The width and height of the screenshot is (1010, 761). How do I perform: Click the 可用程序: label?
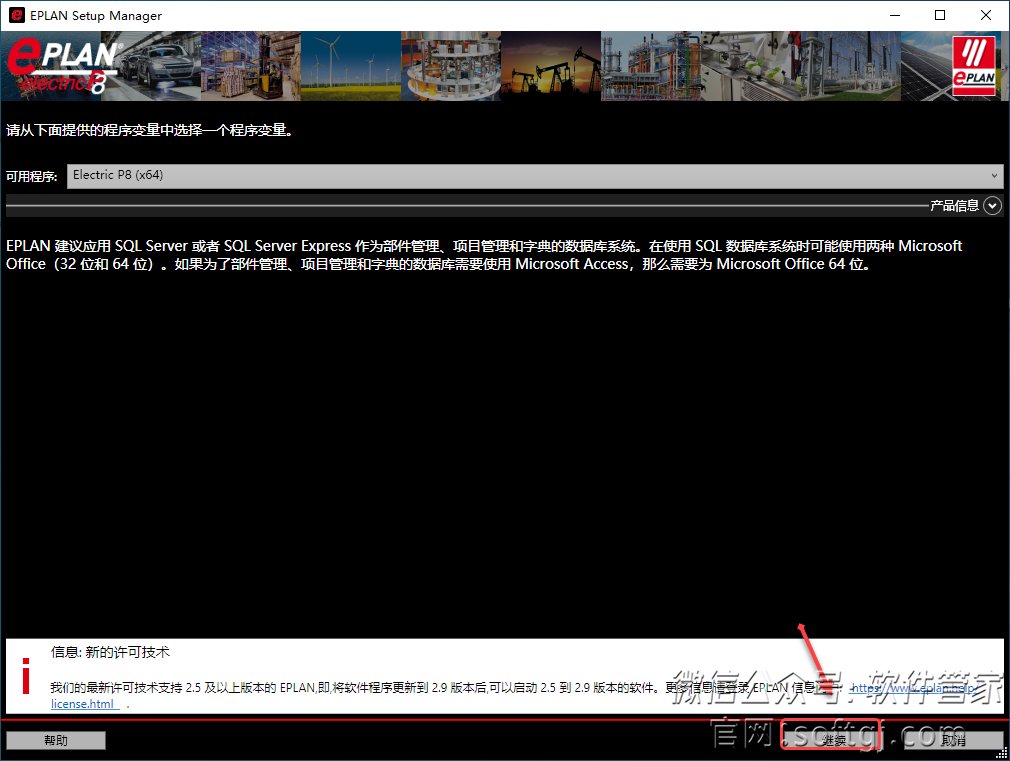32,177
